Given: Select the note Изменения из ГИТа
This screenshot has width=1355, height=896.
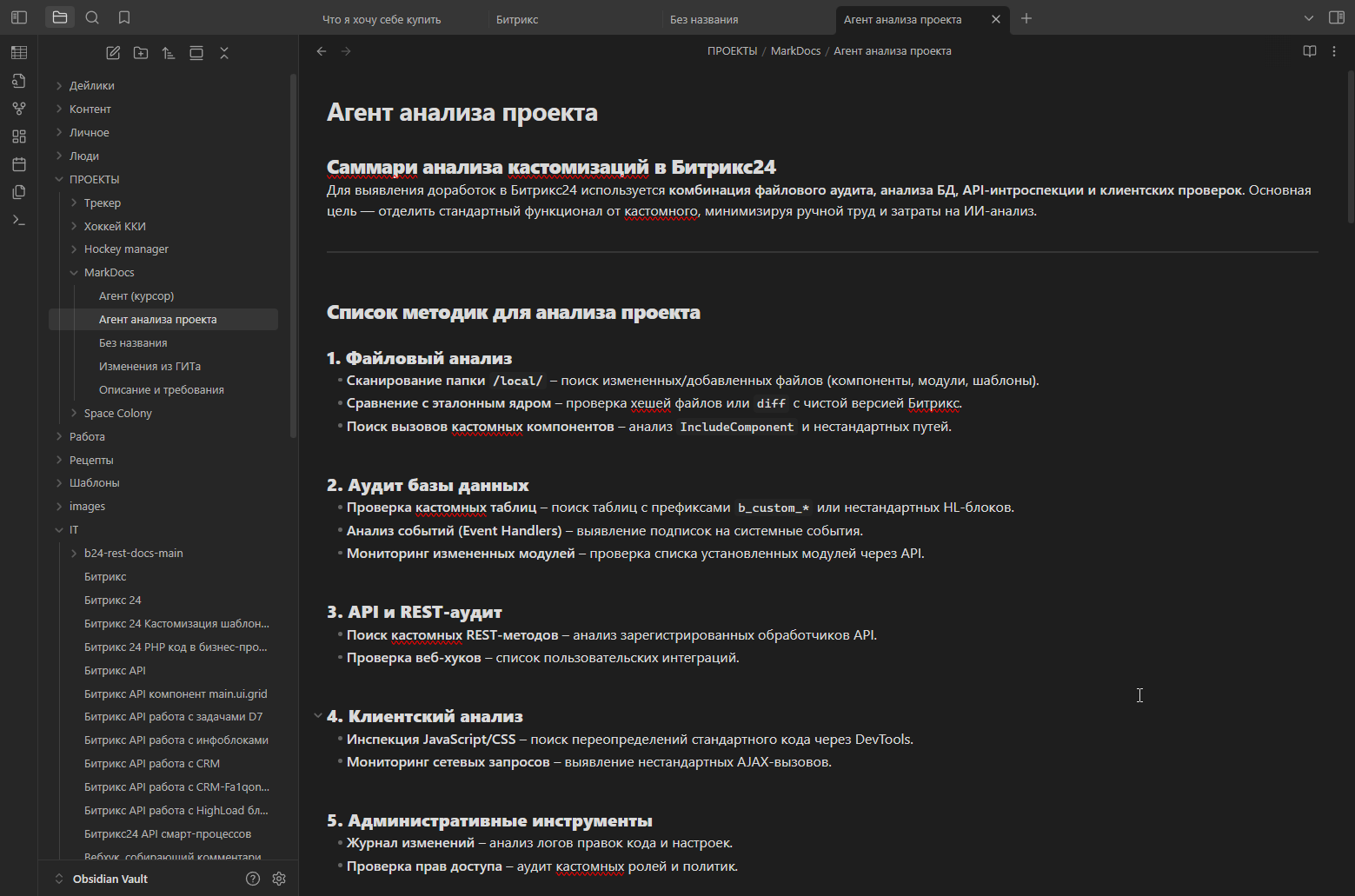Looking at the screenshot, I should (x=150, y=366).
